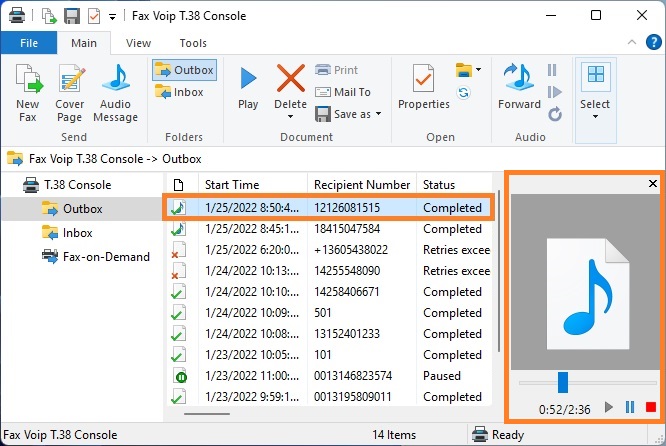Select the row for recipient 13152401233
Screen dimensions: 666x446
coord(328,333)
